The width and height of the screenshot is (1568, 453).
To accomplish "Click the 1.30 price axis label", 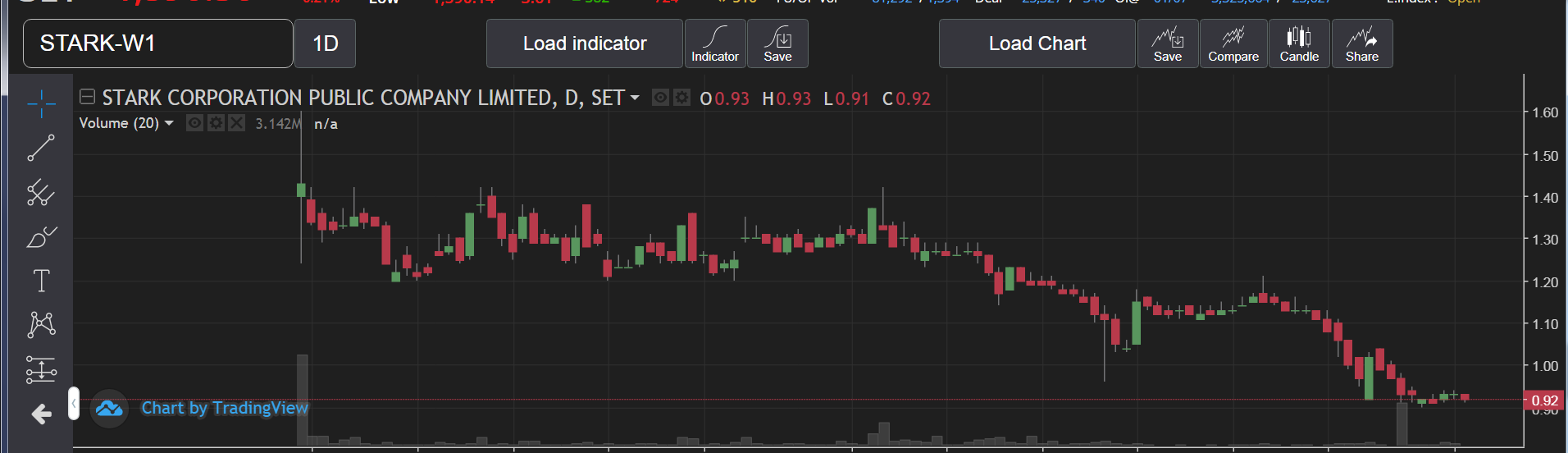I will pos(1545,240).
